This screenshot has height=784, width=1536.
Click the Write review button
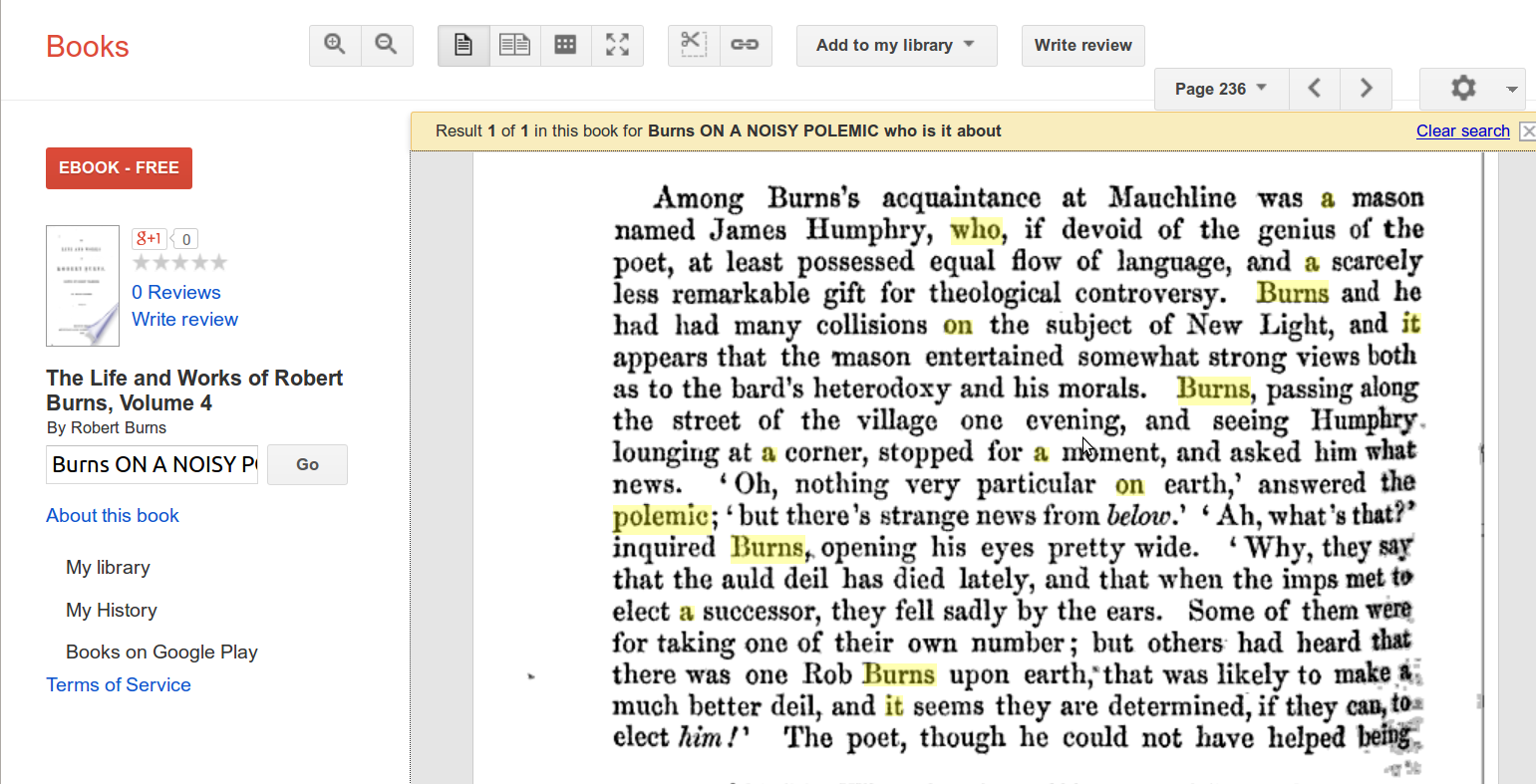tap(1082, 45)
